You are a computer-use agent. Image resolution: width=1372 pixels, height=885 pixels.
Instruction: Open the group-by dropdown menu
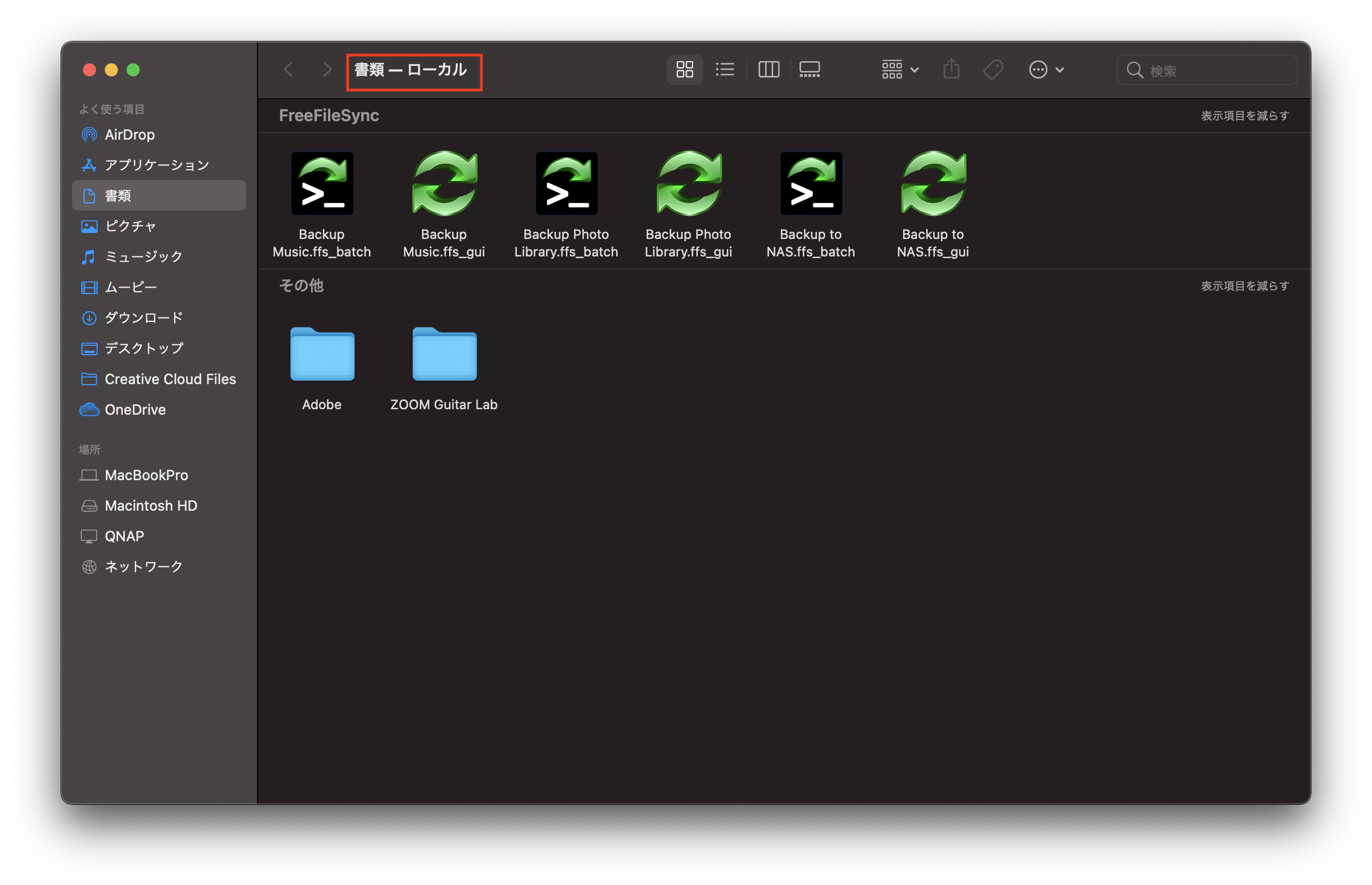click(x=900, y=69)
